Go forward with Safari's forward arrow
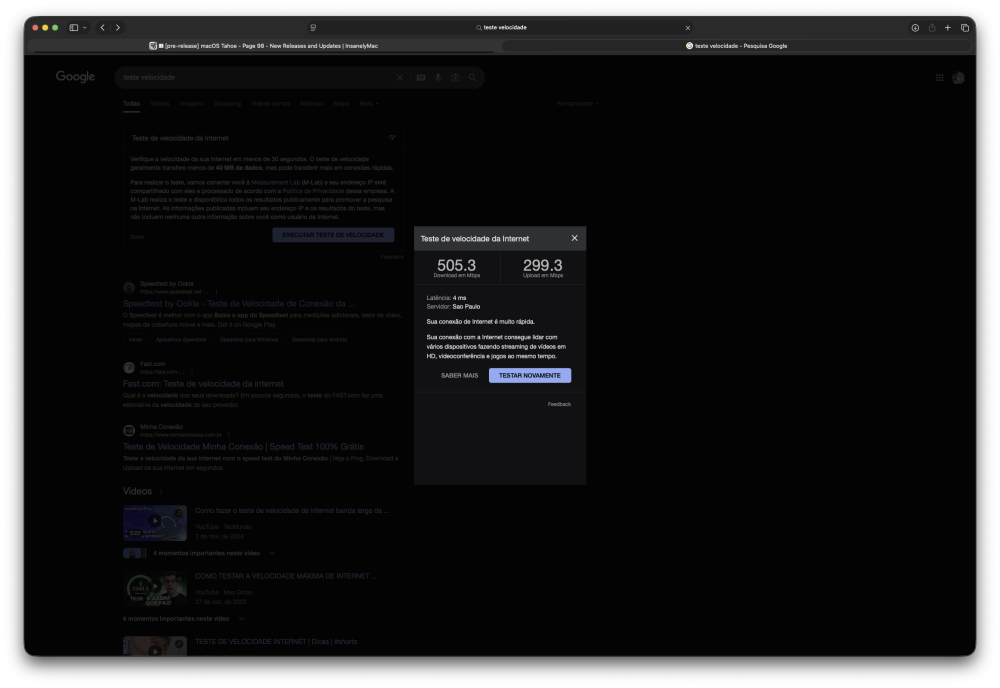 pyautogui.click(x=118, y=27)
